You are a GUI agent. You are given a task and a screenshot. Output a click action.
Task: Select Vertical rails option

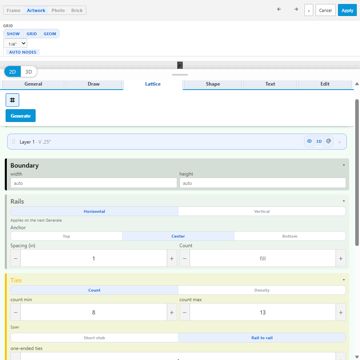click(262, 211)
